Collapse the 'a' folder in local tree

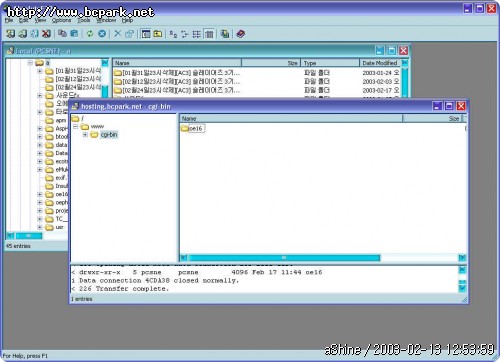tap(30, 63)
